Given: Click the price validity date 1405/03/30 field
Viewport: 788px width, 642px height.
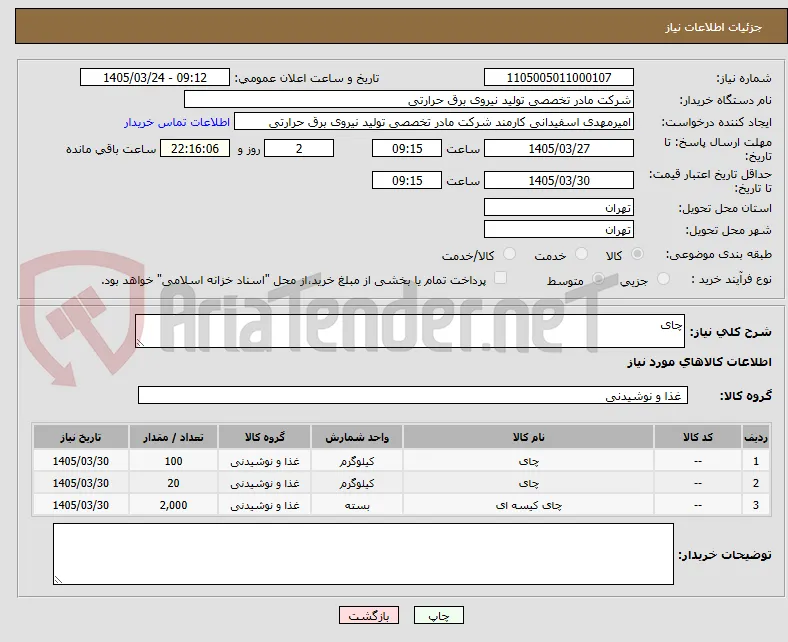Looking at the screenshot, I should pyautogui.click(x=558, y=180).
